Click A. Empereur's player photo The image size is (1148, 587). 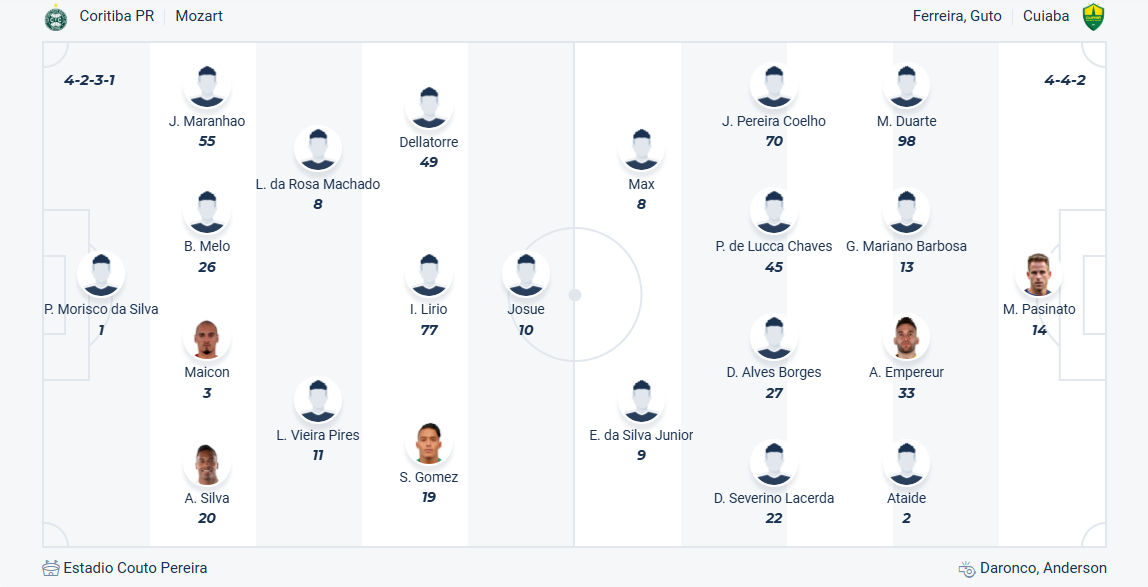pos(906,340)
